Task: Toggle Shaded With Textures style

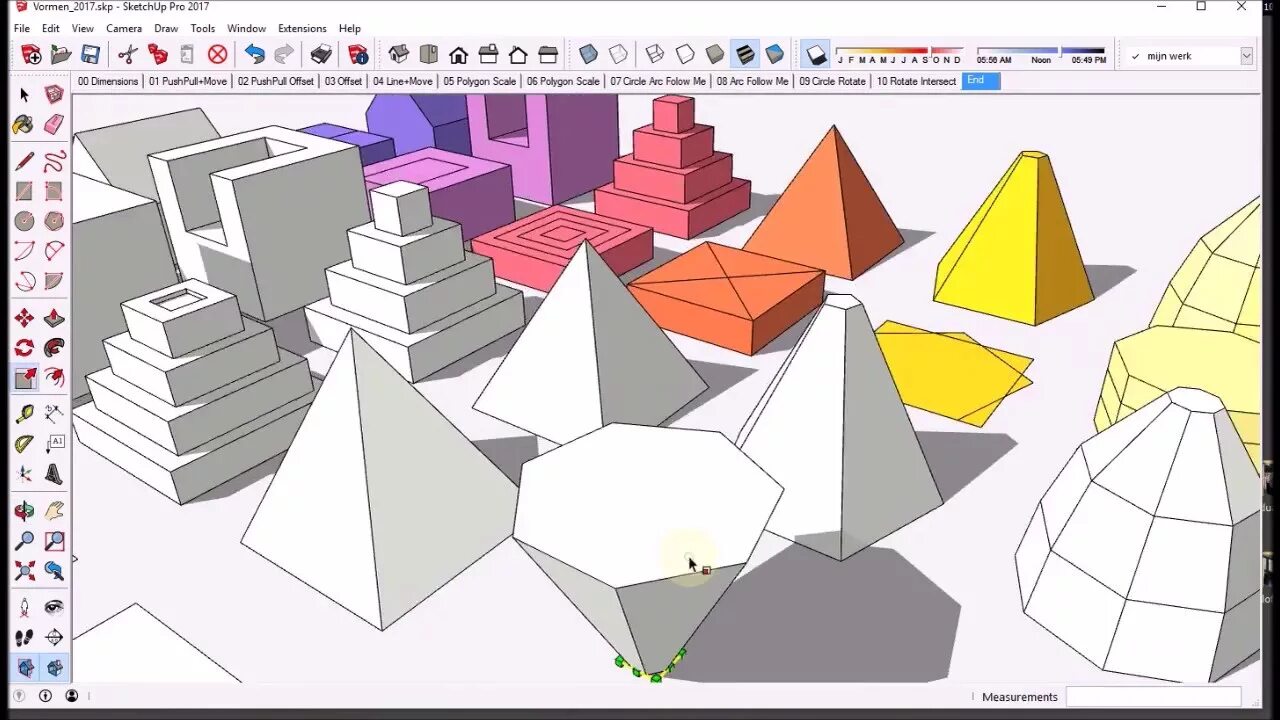Action: point(745,55)
